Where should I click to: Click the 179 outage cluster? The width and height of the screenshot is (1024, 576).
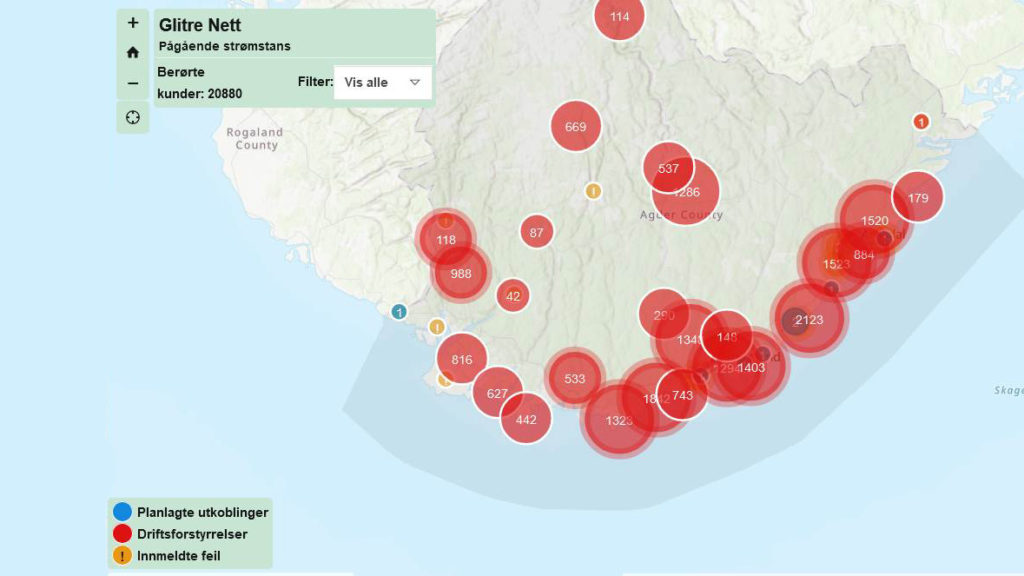pos(918,198)
